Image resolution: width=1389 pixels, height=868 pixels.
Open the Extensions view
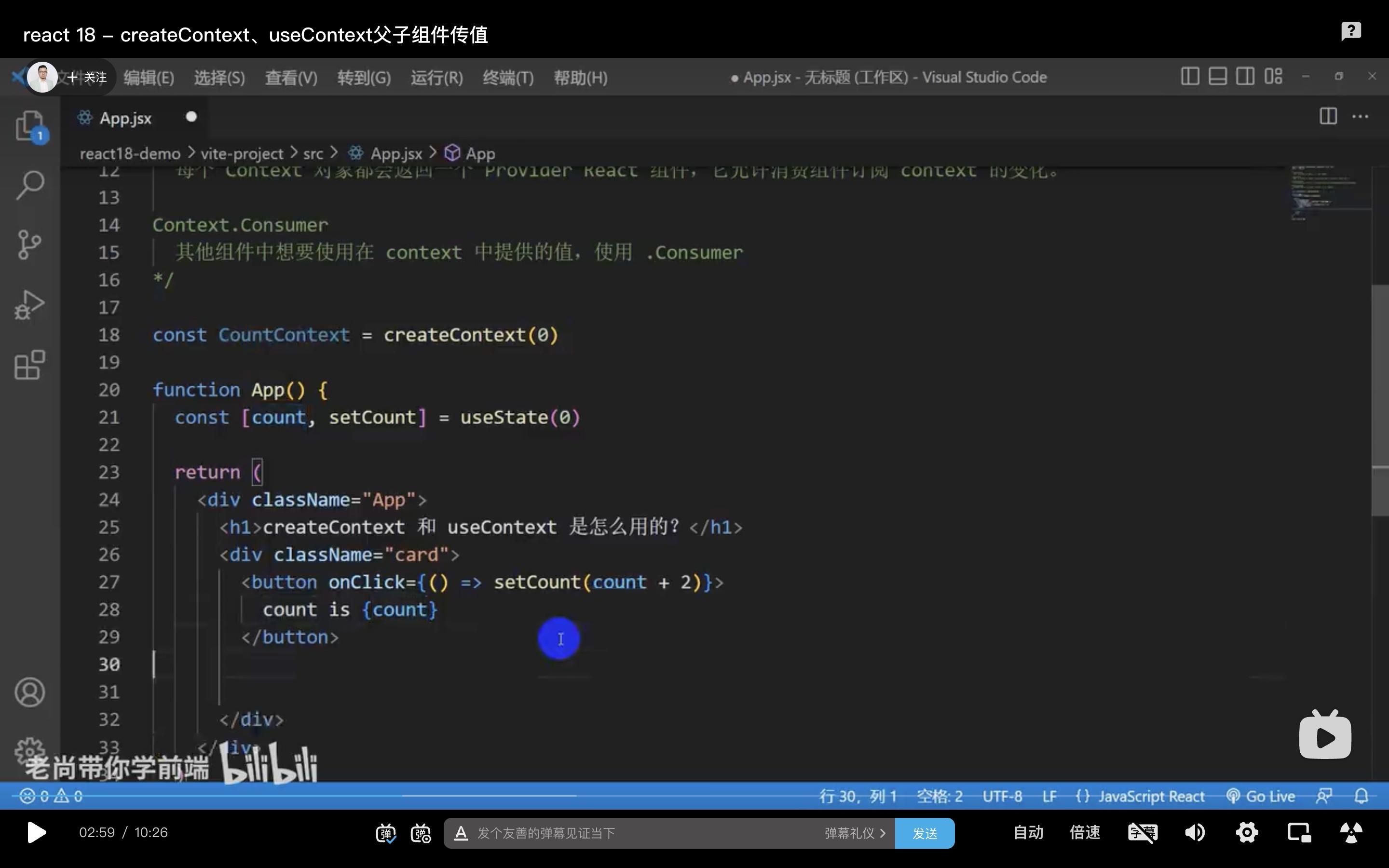tap(30, 365)
